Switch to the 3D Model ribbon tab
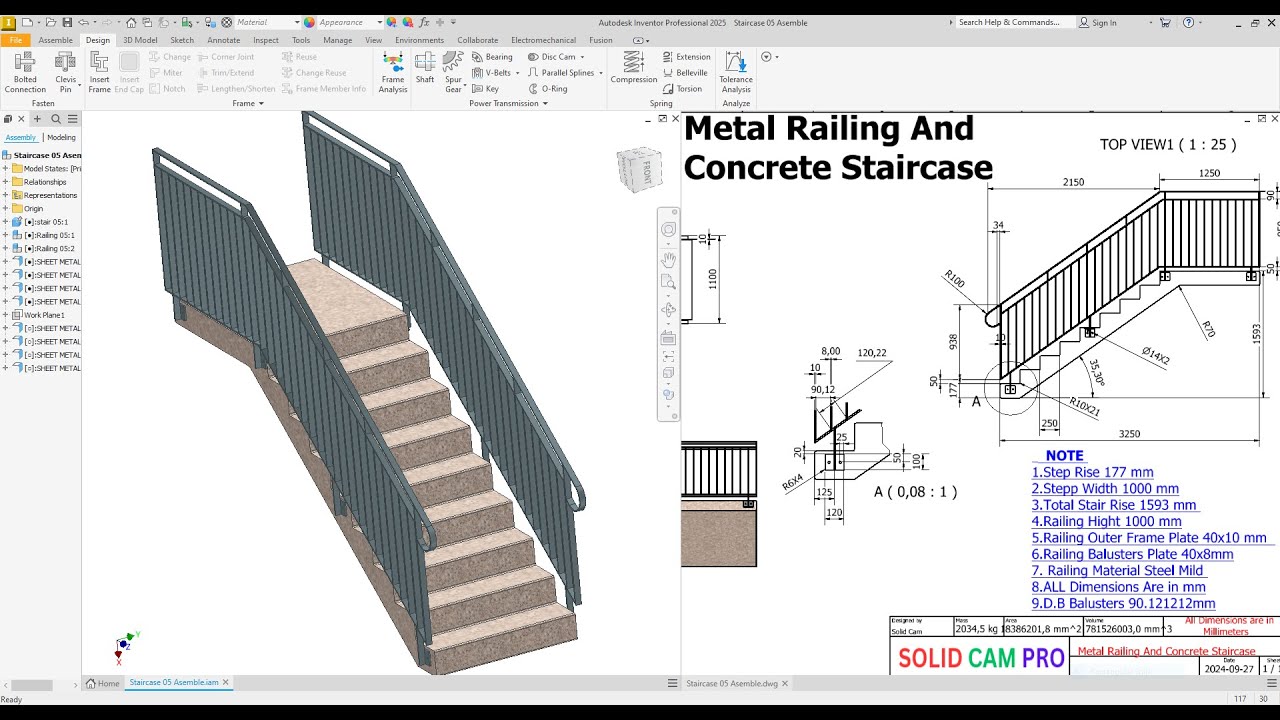The height and width of the screenshot is (720, 1280). tap(140, 40)
